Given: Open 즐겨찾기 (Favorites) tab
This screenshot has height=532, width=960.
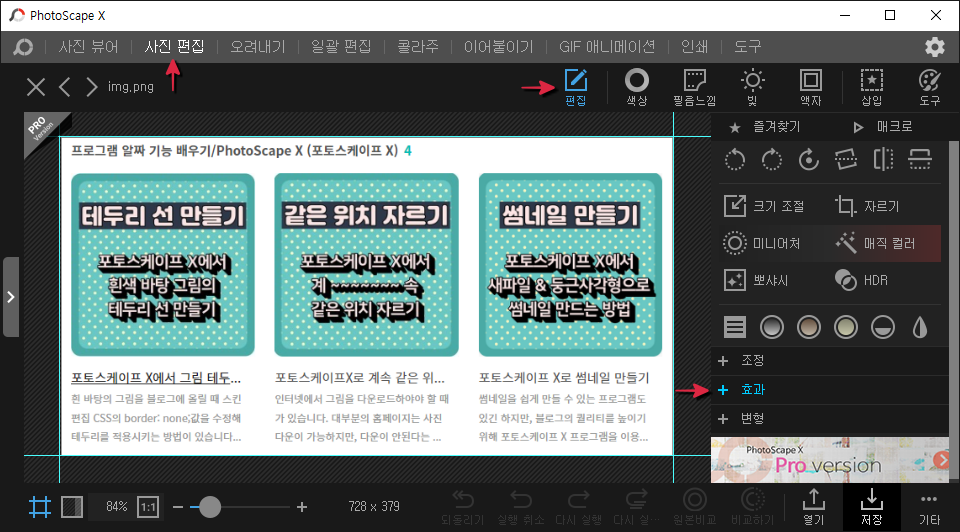Looking at the screenshot, I should click(765, 127).
